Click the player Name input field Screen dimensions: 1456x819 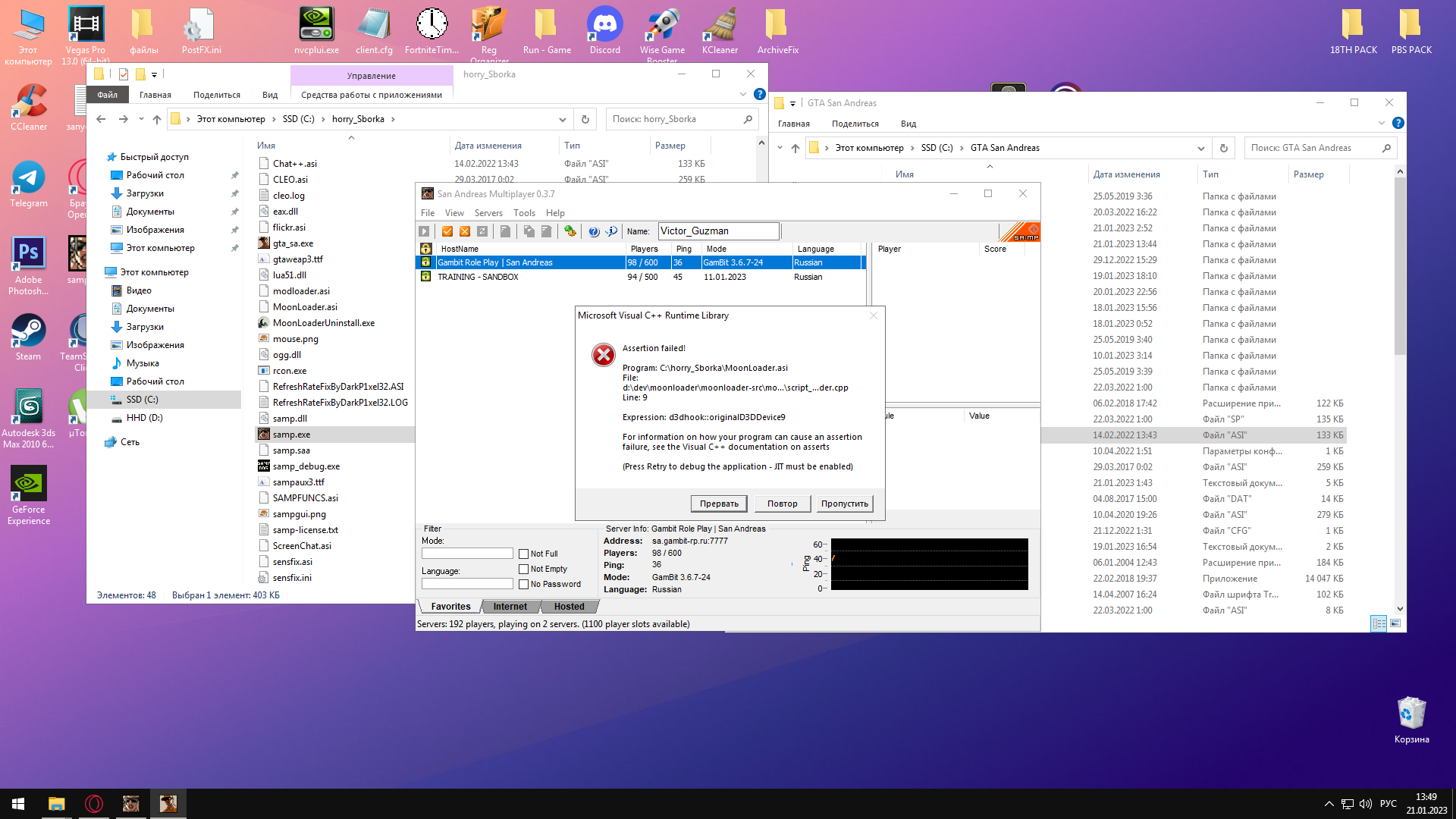[717, 231]
